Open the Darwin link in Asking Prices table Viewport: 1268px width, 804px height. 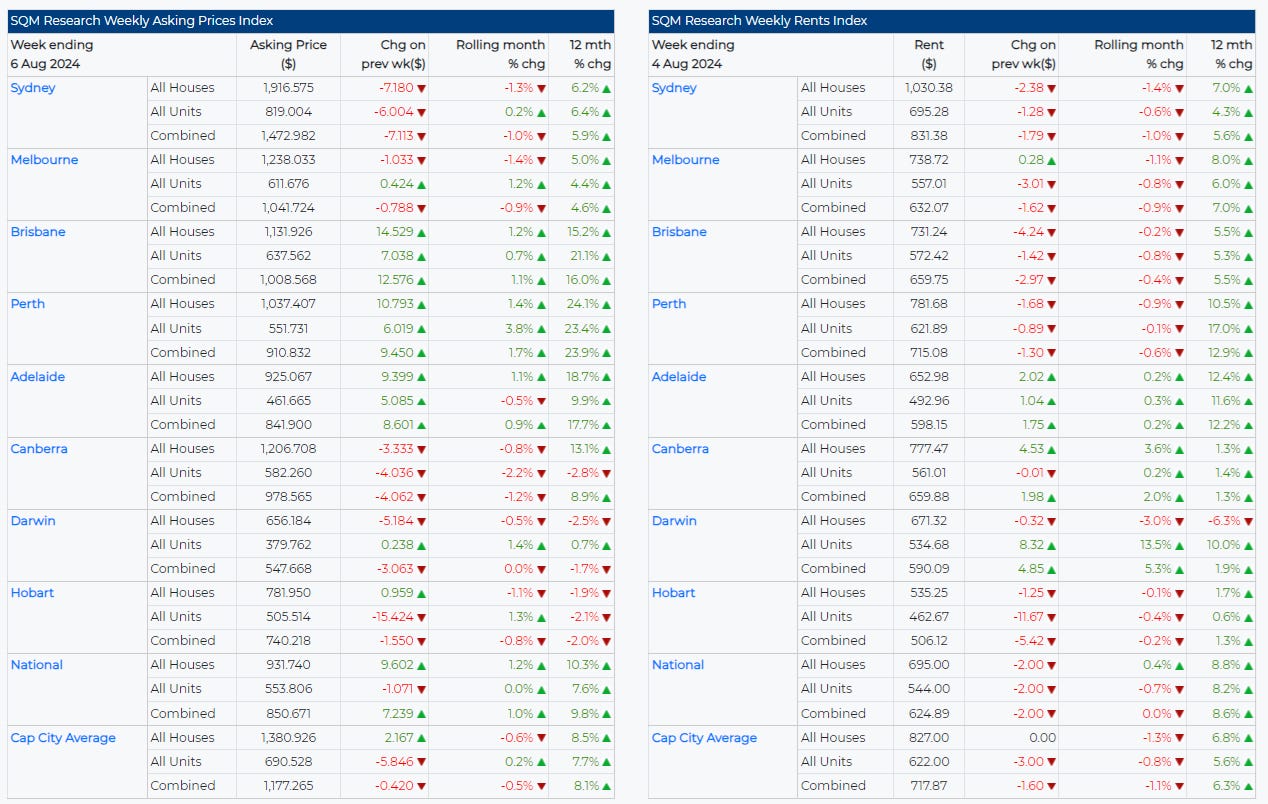pos(33,521)
